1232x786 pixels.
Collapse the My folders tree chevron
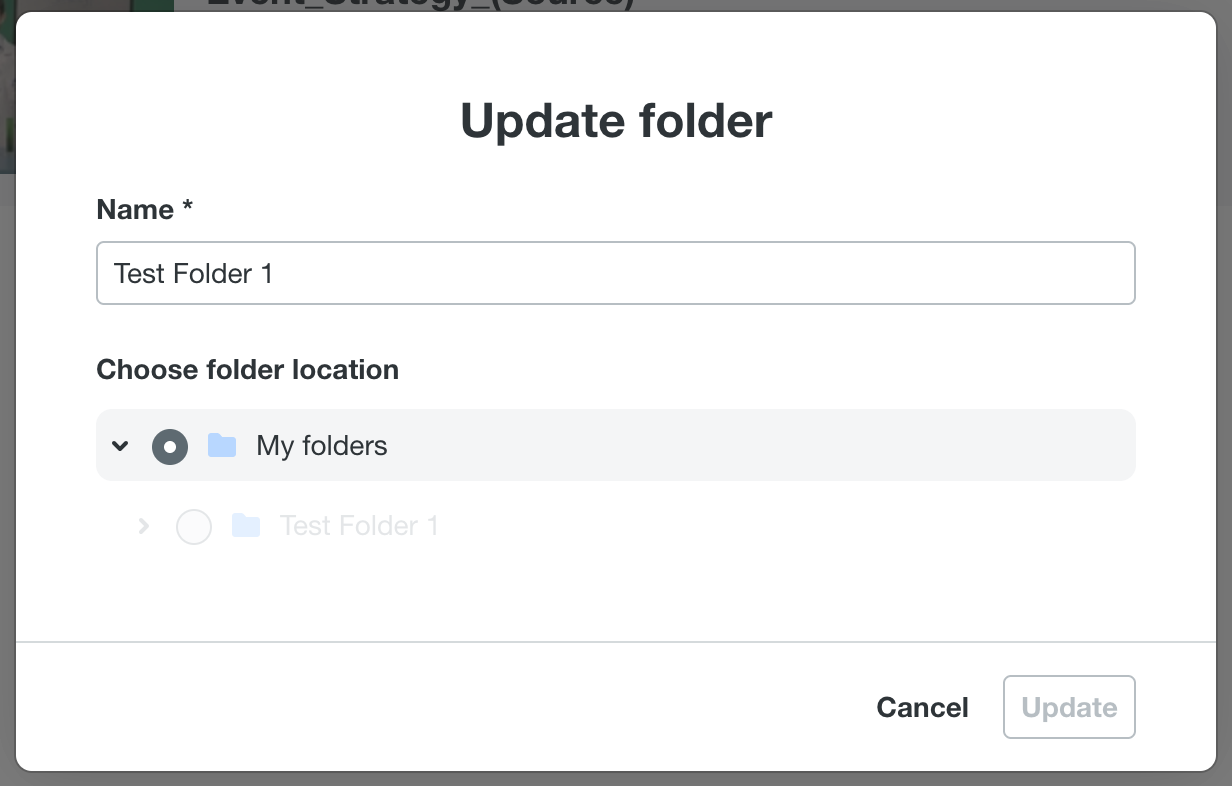(120, 446)
